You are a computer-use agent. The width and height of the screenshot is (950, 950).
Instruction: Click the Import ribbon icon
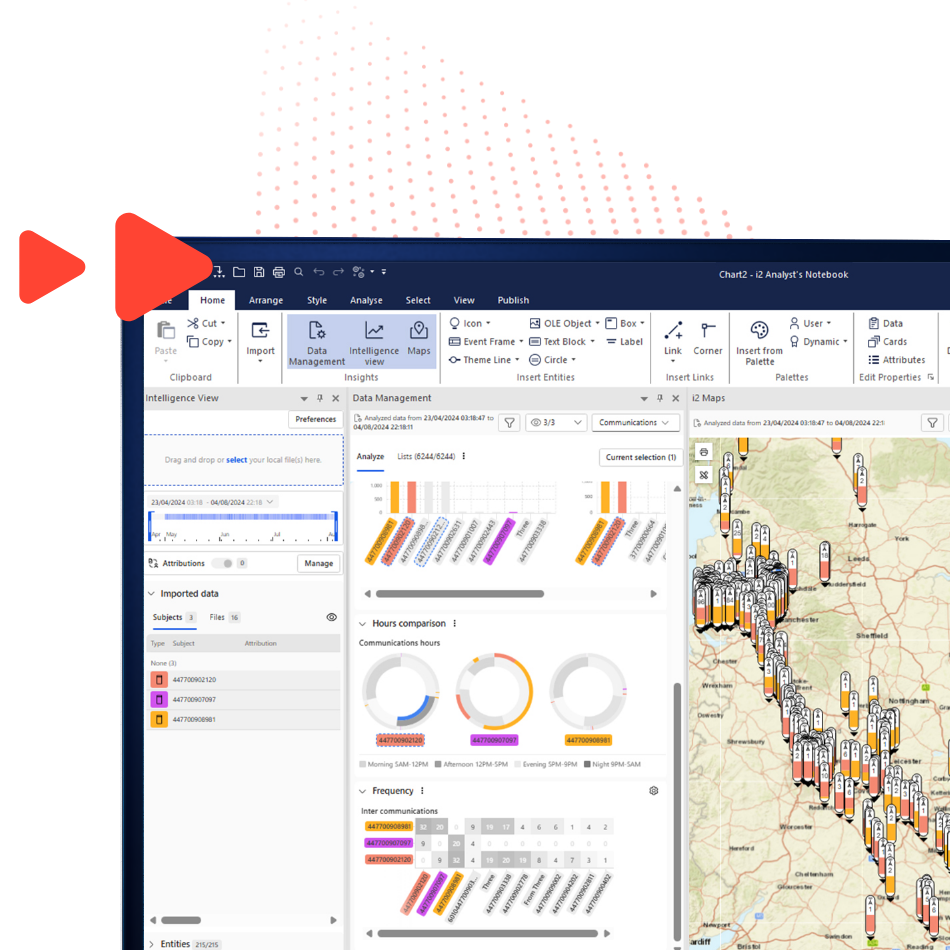260,335
